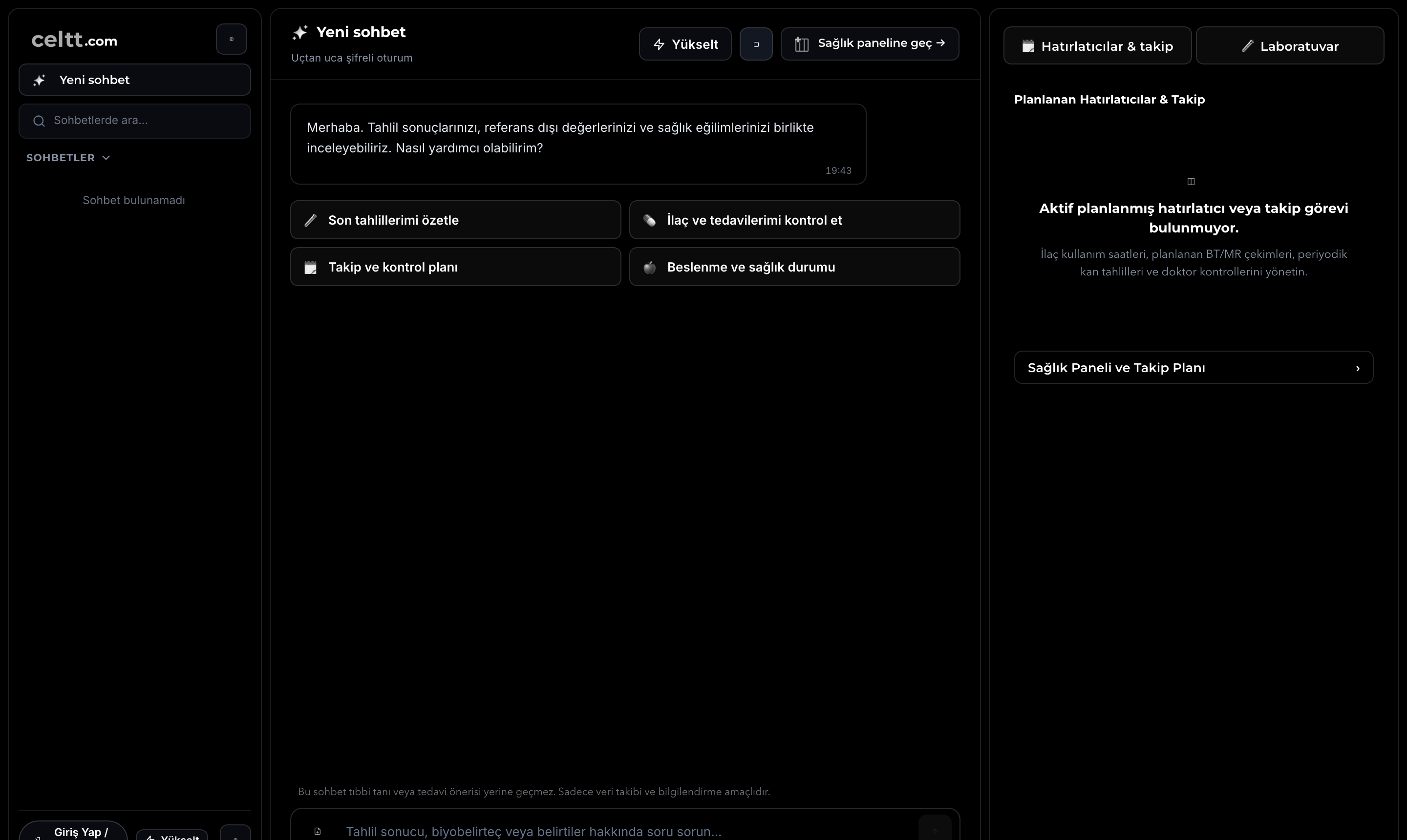Open Sağlık paneline geç
The width and height of the screenshot is (1407, 840).
(x=870, y=44)
